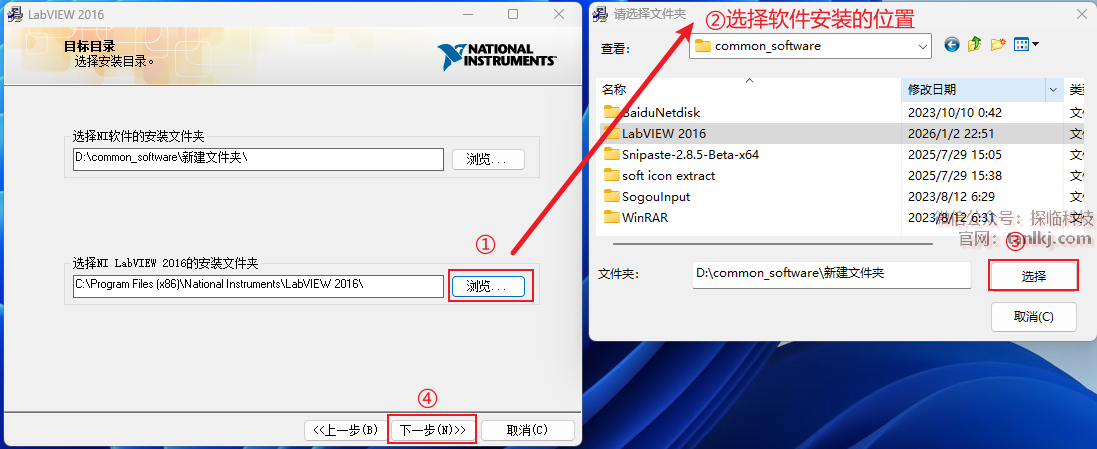
Task: Click the 2025/7/29 15:05 date cell
Action: click(x=955, y=155)
